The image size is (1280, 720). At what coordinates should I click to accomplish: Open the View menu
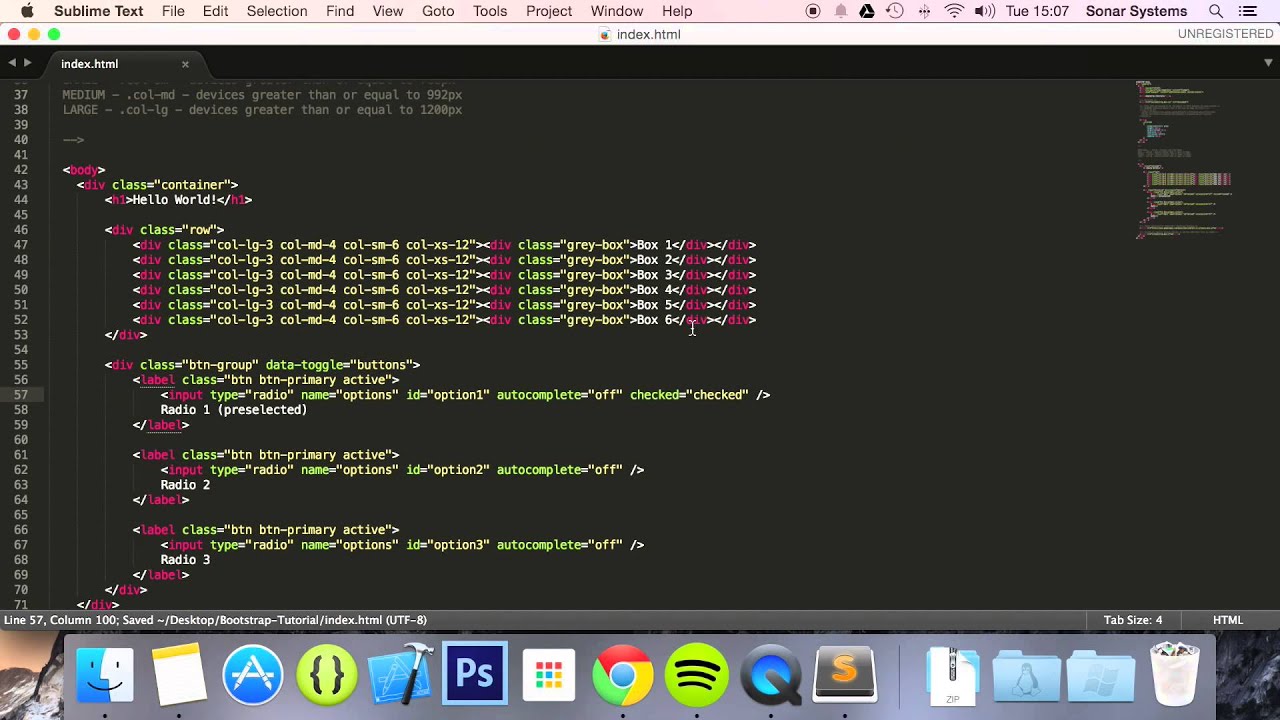(x=388, y=11)
